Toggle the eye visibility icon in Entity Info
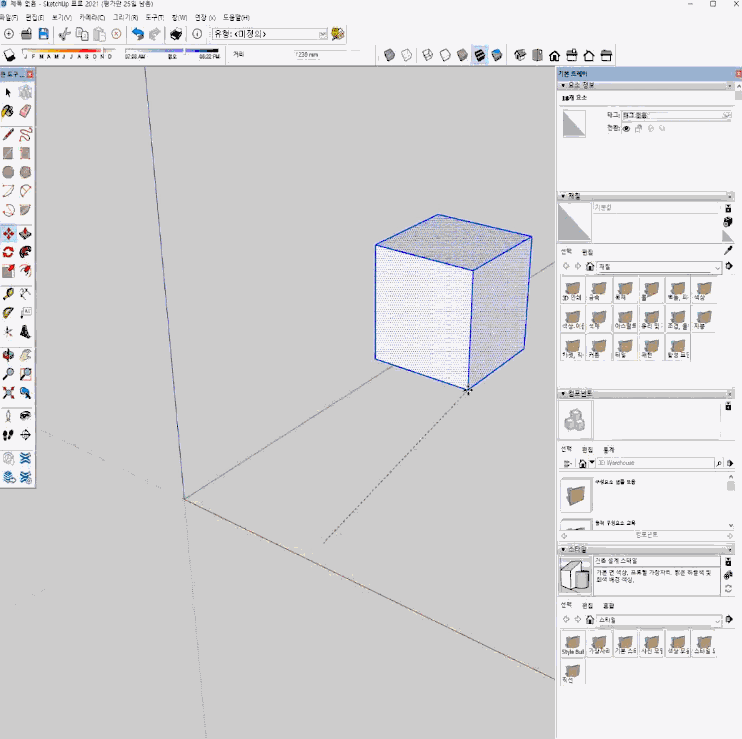 626,128
